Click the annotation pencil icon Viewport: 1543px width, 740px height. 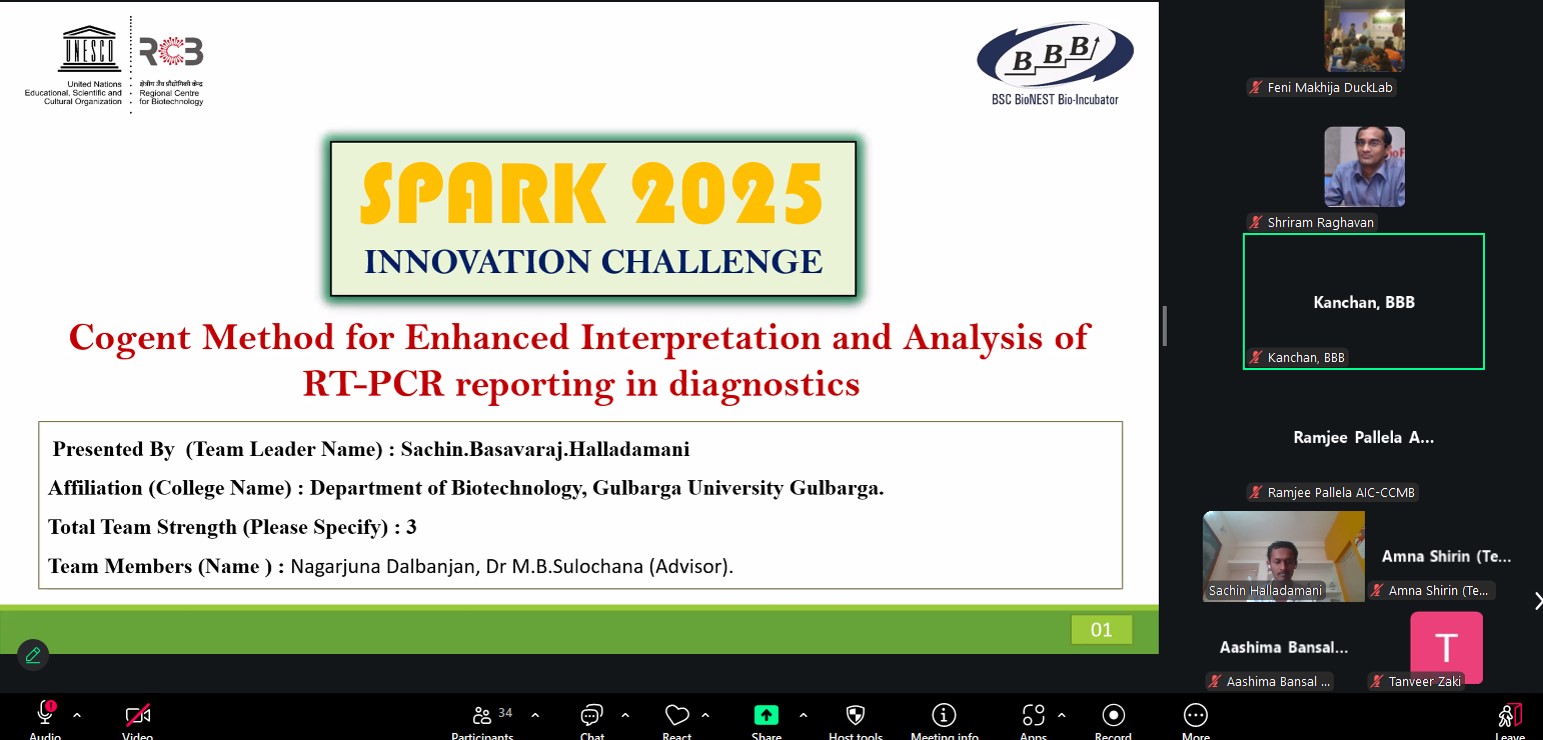click(x=33, y=655)
